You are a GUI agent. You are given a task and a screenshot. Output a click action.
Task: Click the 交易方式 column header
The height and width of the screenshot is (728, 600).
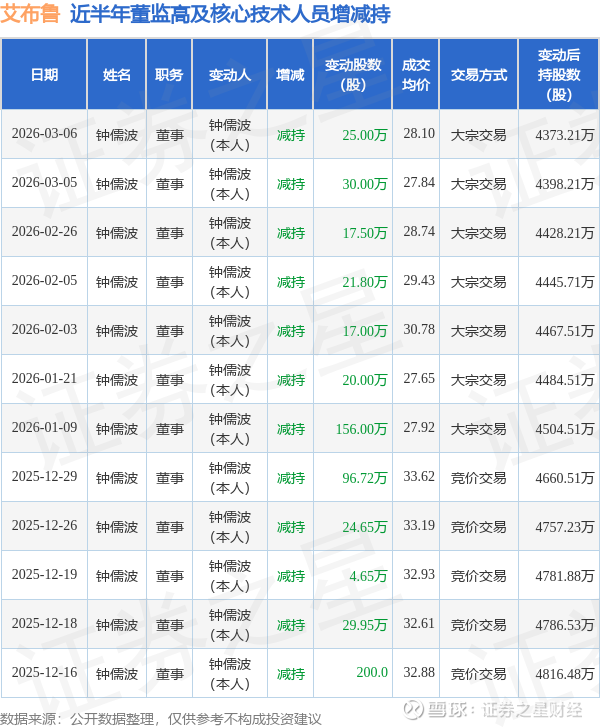pos(479,75)
